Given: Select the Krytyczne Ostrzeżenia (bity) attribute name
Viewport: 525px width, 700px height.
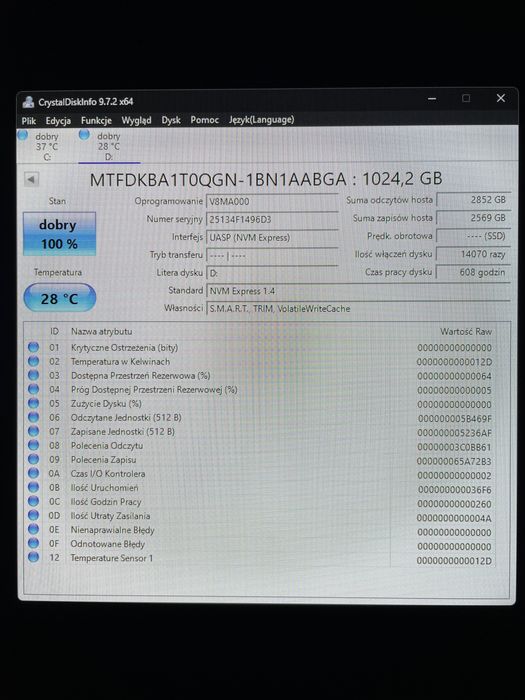Looking at the screenshot, I should point(124,348).
